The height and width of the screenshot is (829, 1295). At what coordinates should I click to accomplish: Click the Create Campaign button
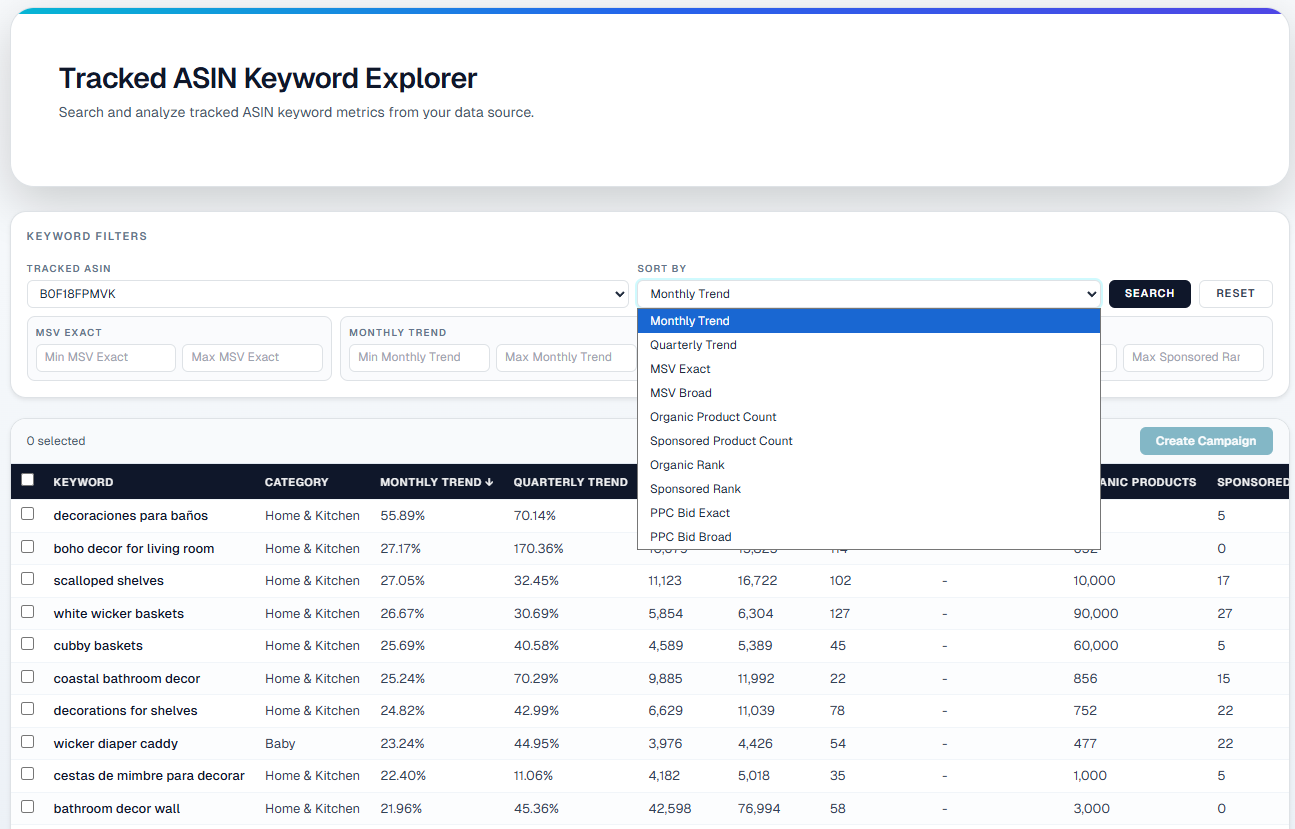(x=1205, y=441)
